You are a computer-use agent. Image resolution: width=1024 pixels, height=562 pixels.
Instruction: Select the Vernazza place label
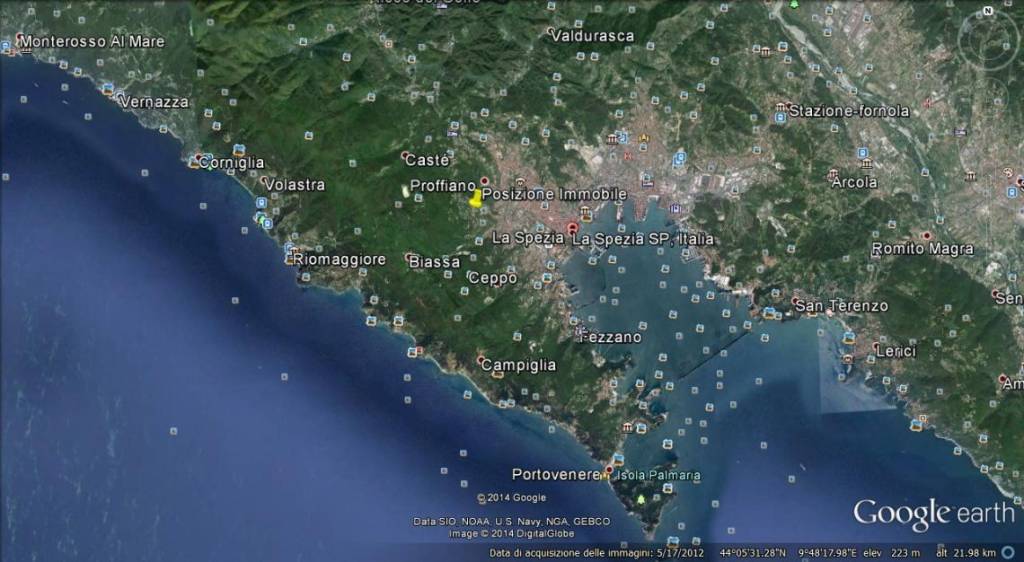point(153,101)
